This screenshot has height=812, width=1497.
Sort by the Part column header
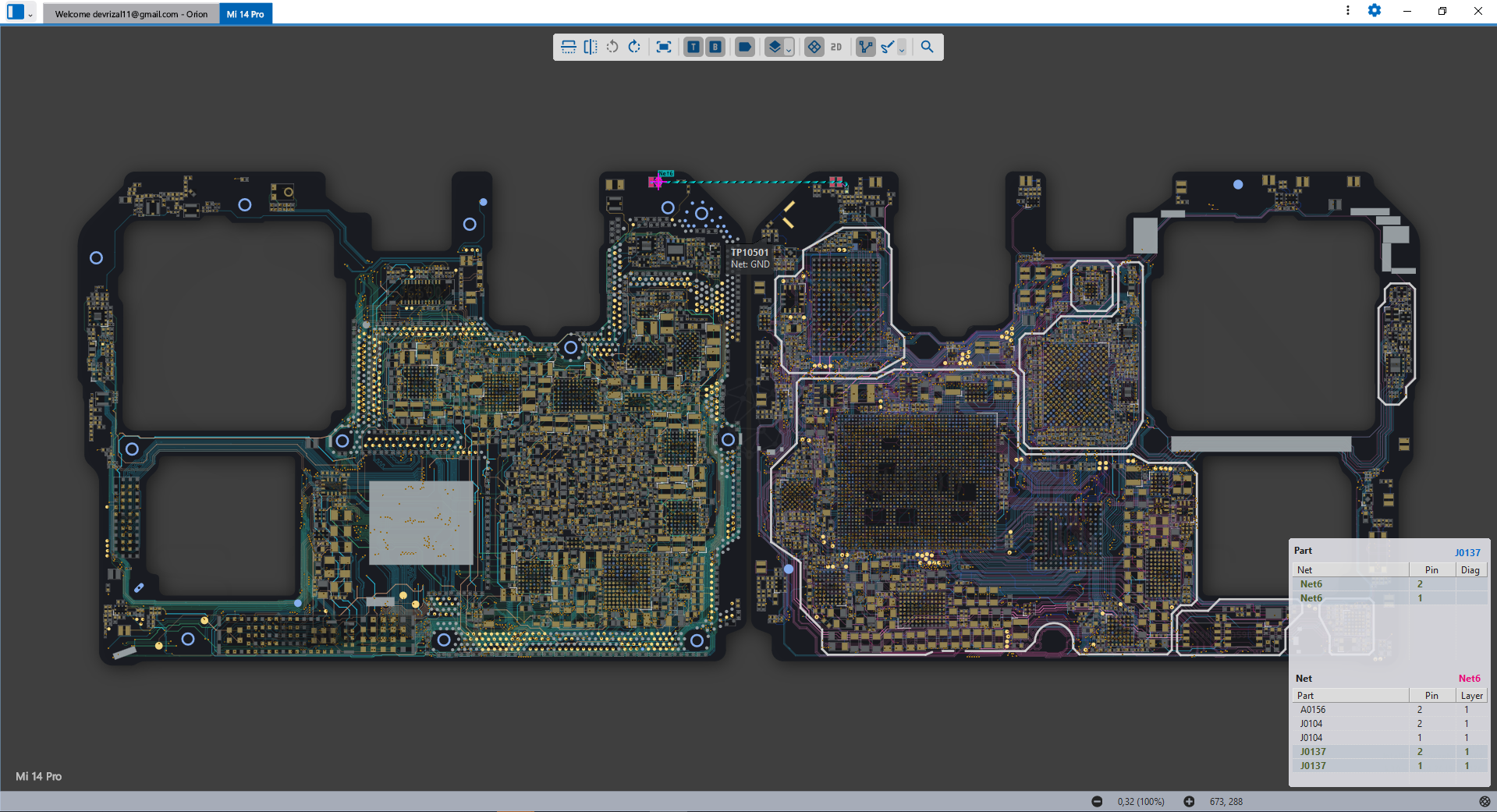coord(1351,696)
